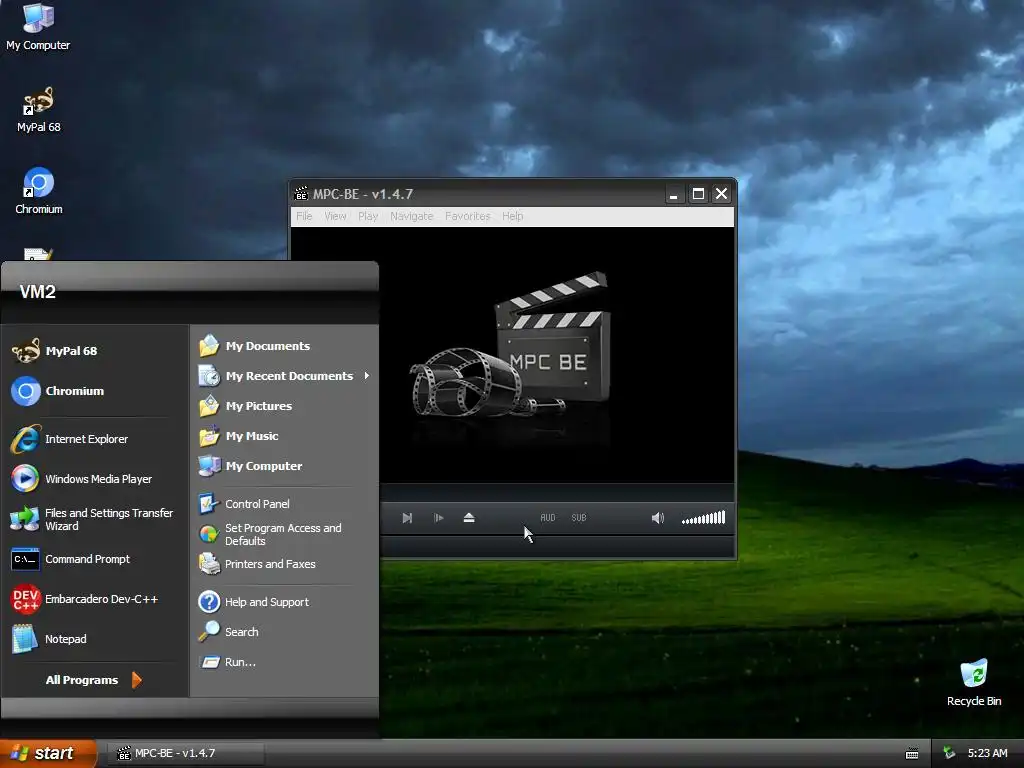Open Control Panel
This screenshot has height=768, width=1024.
(285, 504)
